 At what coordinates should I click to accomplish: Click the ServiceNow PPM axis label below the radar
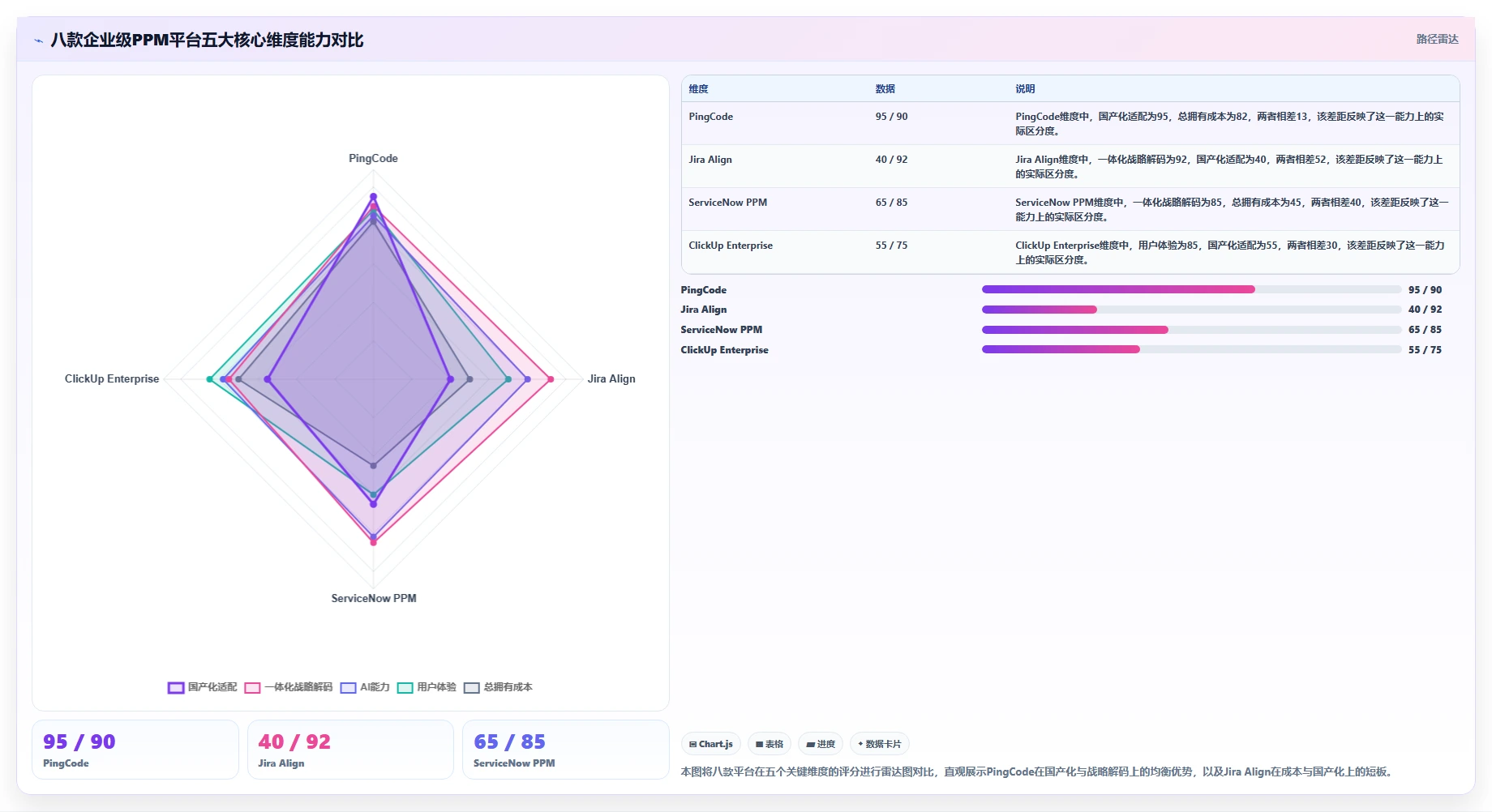click(x=374, y=598)
